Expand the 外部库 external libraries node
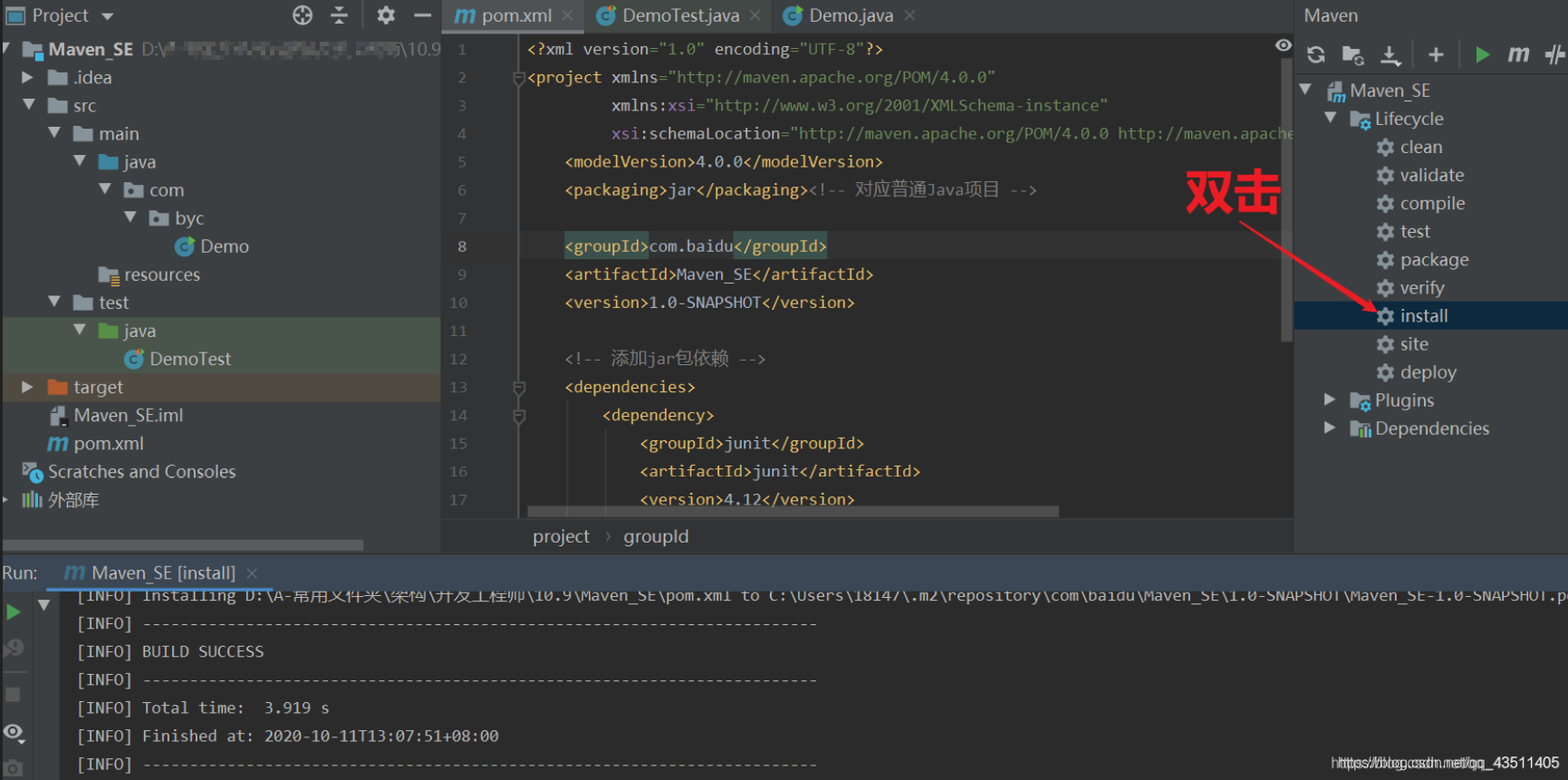Viewport: 1568px width, 780px height. click(x=5, y=499)
